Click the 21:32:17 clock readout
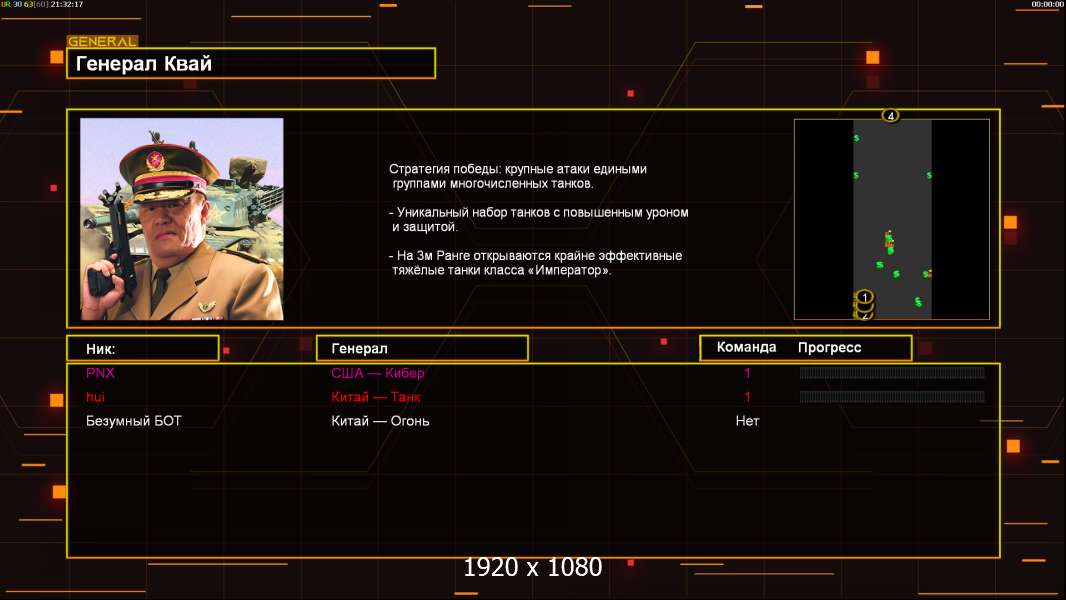Viewport: 1066px width, 600px height. pos(67,4)
